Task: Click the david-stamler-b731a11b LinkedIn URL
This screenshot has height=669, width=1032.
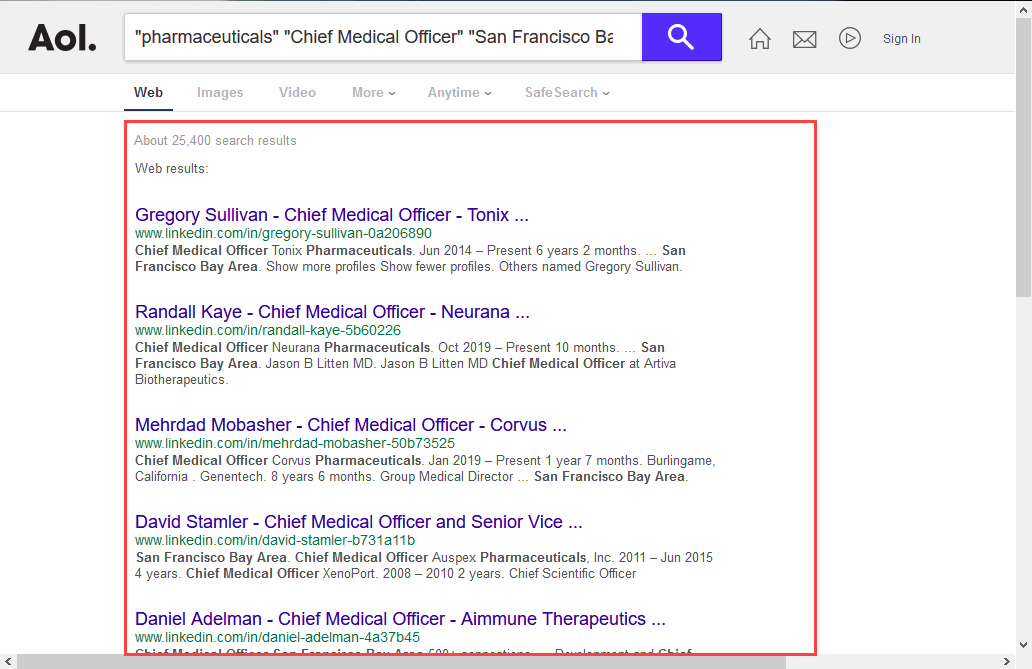Action: click(275, 540)
